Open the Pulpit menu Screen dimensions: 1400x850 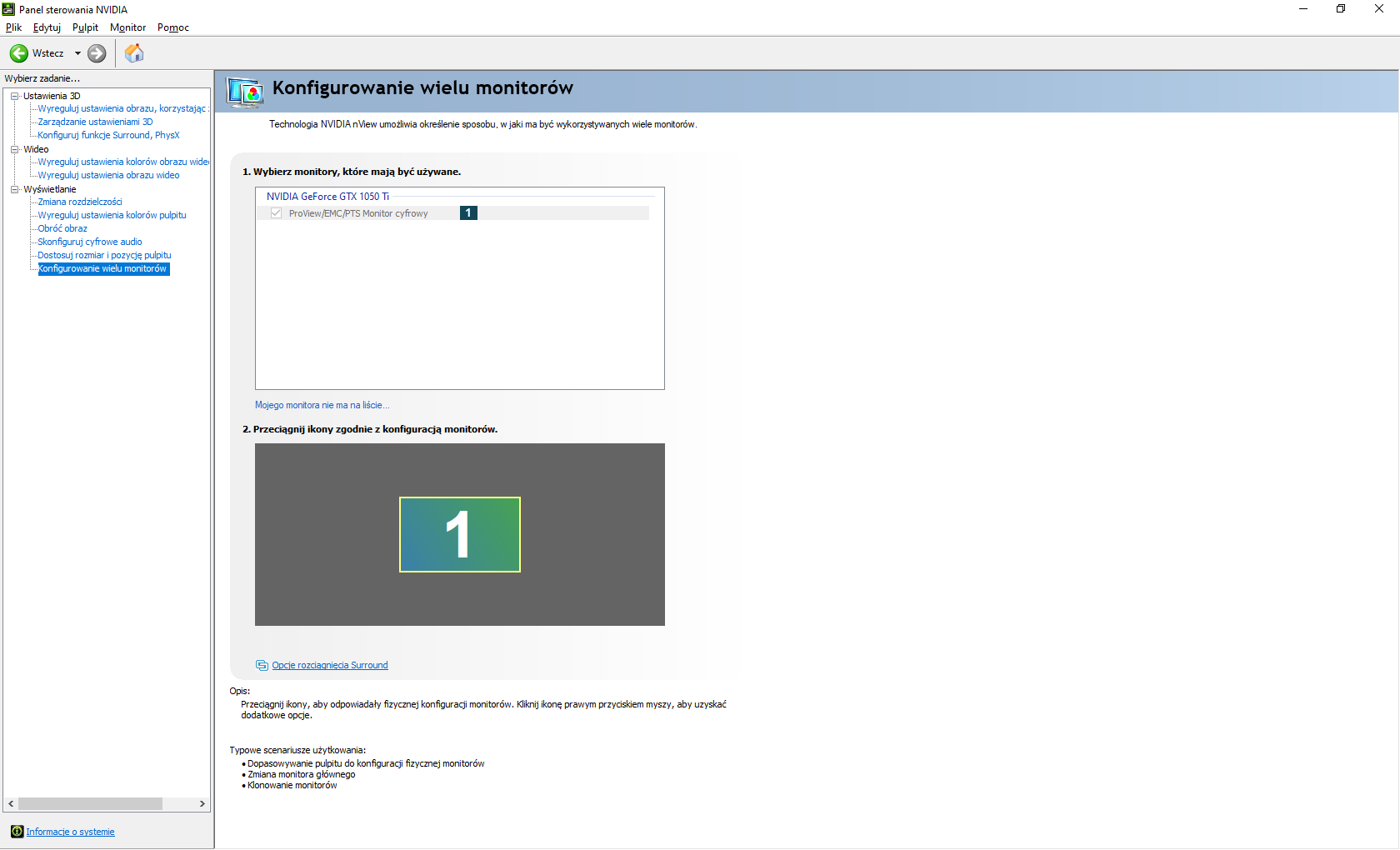(85, 27)
